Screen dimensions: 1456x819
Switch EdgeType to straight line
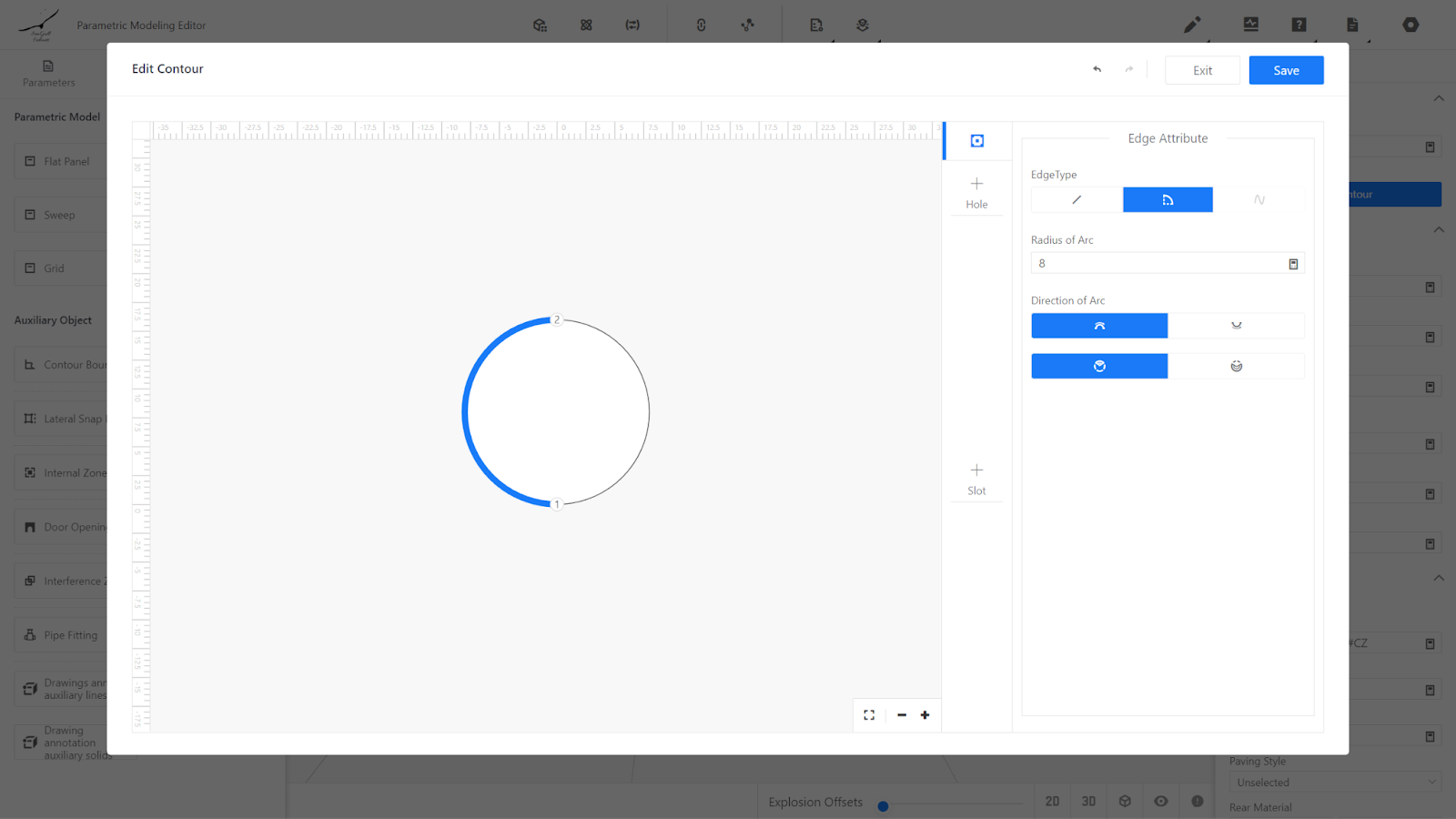pos(1077,199)
